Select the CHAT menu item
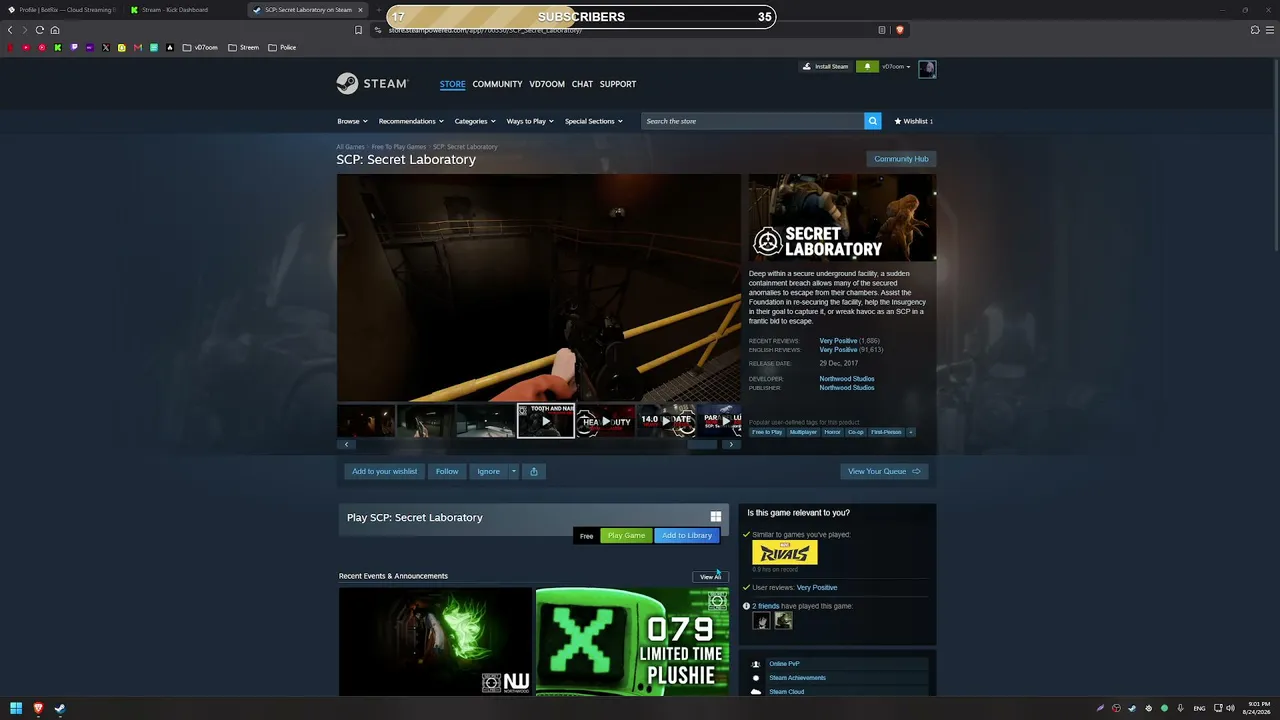Viewport: 1280px width, 720px height. point(582,84)
